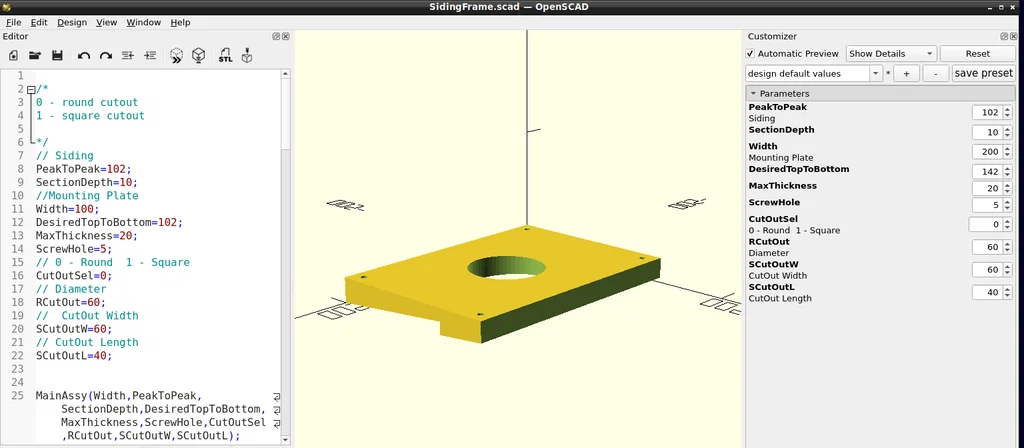This screenshot has height=448, width=1024.
Task: Click the ScrewHole value spinbox
Action: click(991, 205)
